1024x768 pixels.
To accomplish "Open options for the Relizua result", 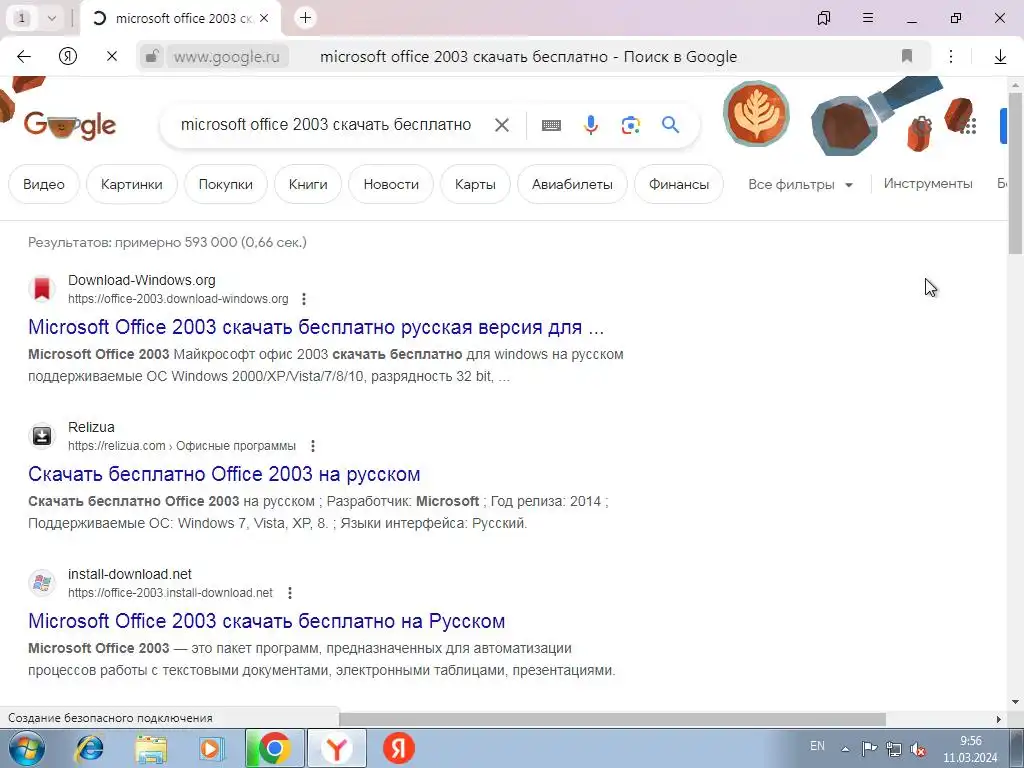I will coord(313,446).
